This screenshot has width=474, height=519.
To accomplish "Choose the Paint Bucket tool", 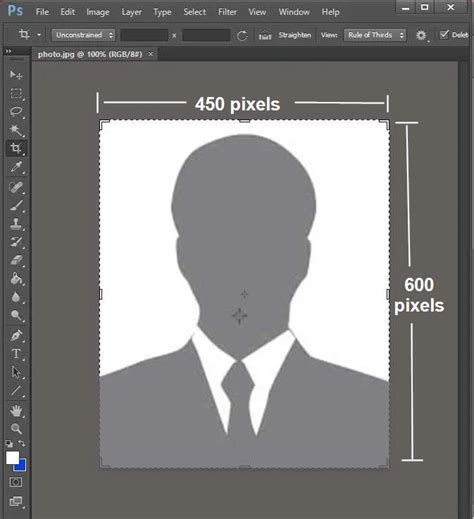I will [16, 278].
